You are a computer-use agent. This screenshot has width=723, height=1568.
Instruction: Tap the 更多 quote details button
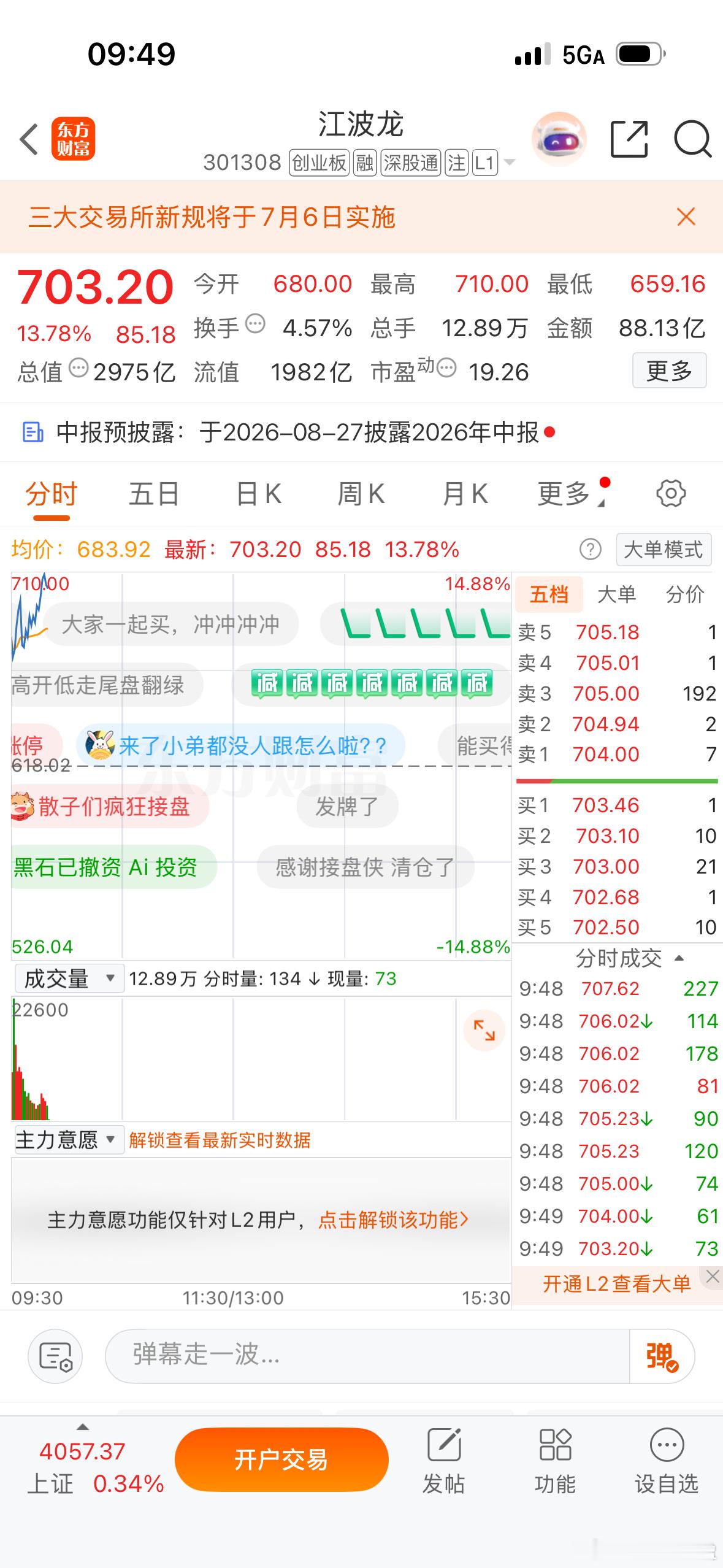point(669,370)
